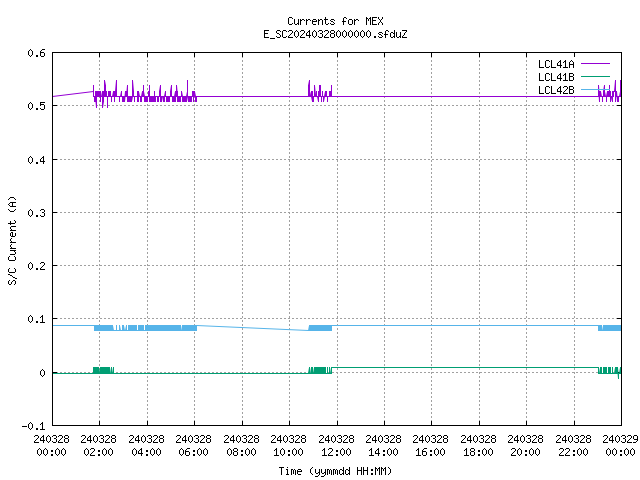Click the blue LCL42B legend line sample
This screenshot has height=480, width=640.
tap(595, 90)
